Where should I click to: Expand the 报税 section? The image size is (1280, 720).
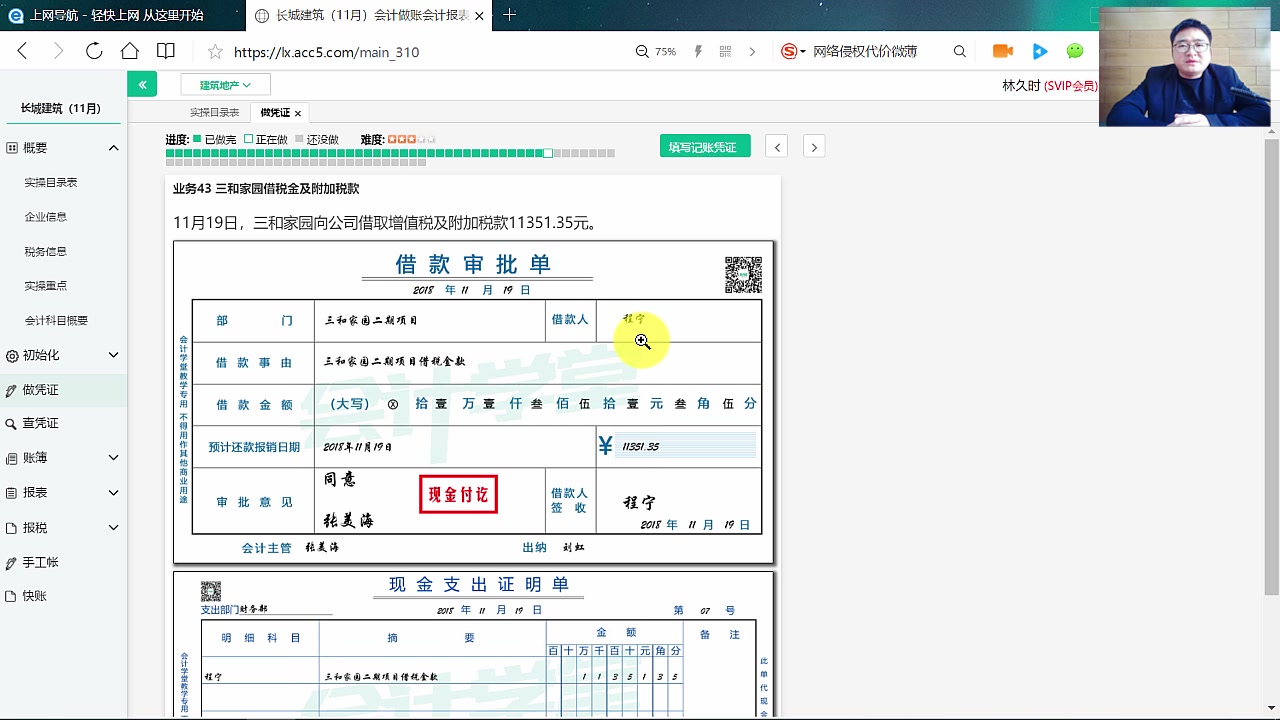tap(113, 527)
